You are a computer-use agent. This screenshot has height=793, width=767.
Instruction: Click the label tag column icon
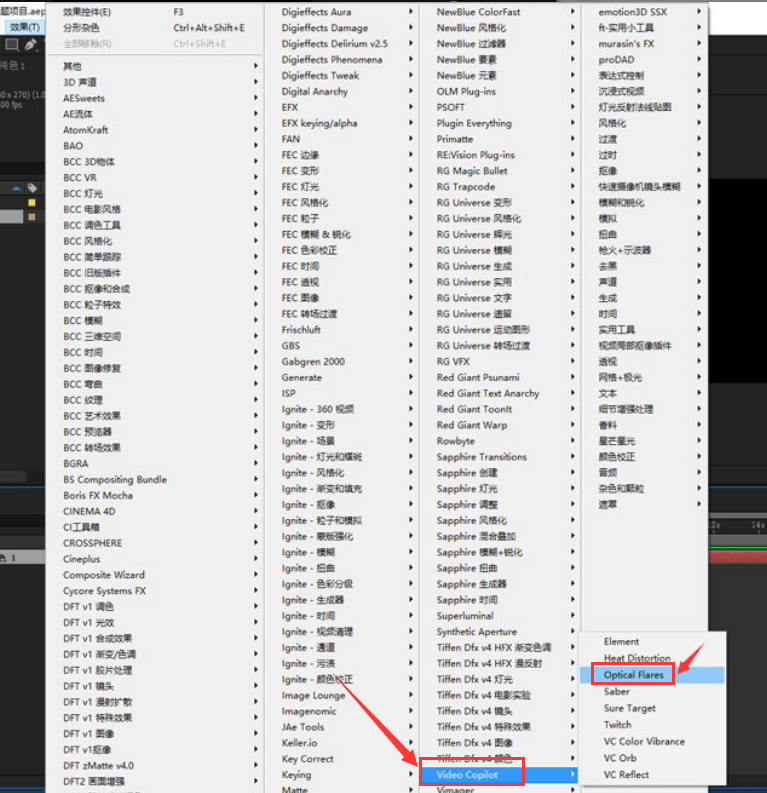(32, 188)
